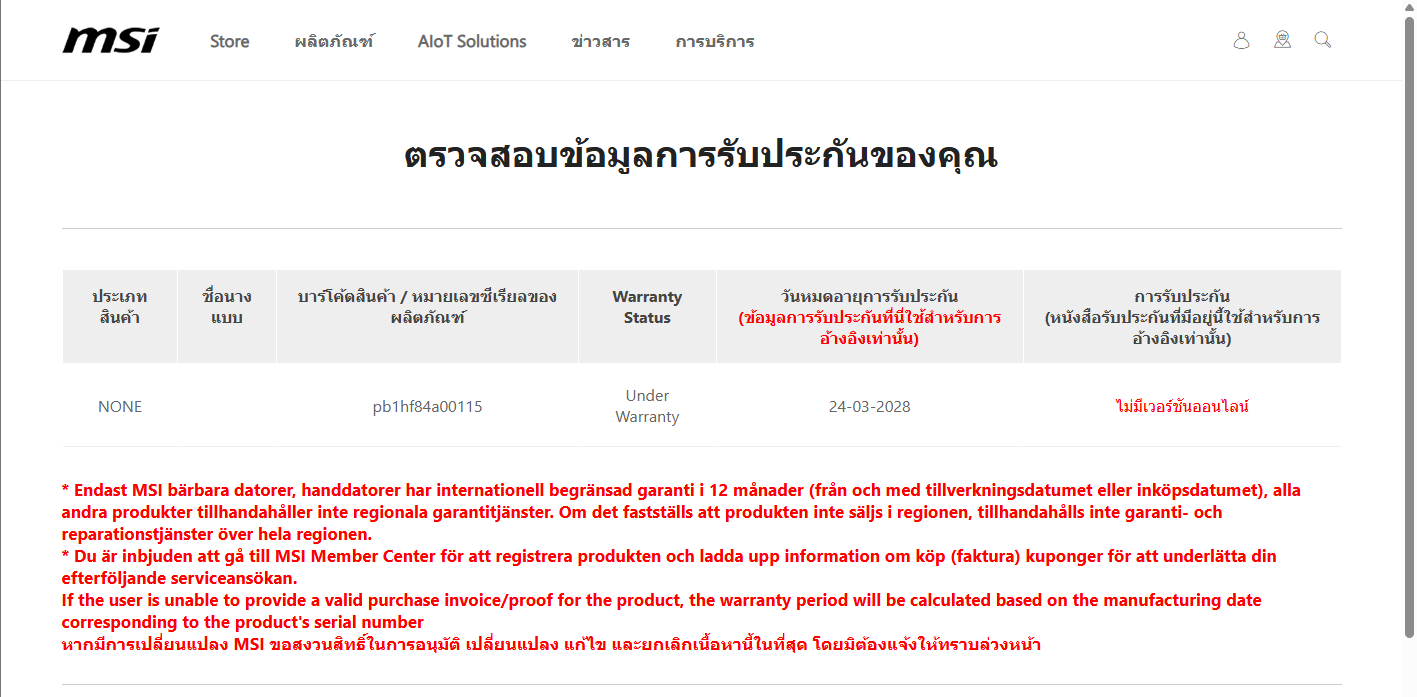Viewport: 1417px width, 697px height.
Task: Click the scrollbar up arrow
Action: coord(1409,8)
